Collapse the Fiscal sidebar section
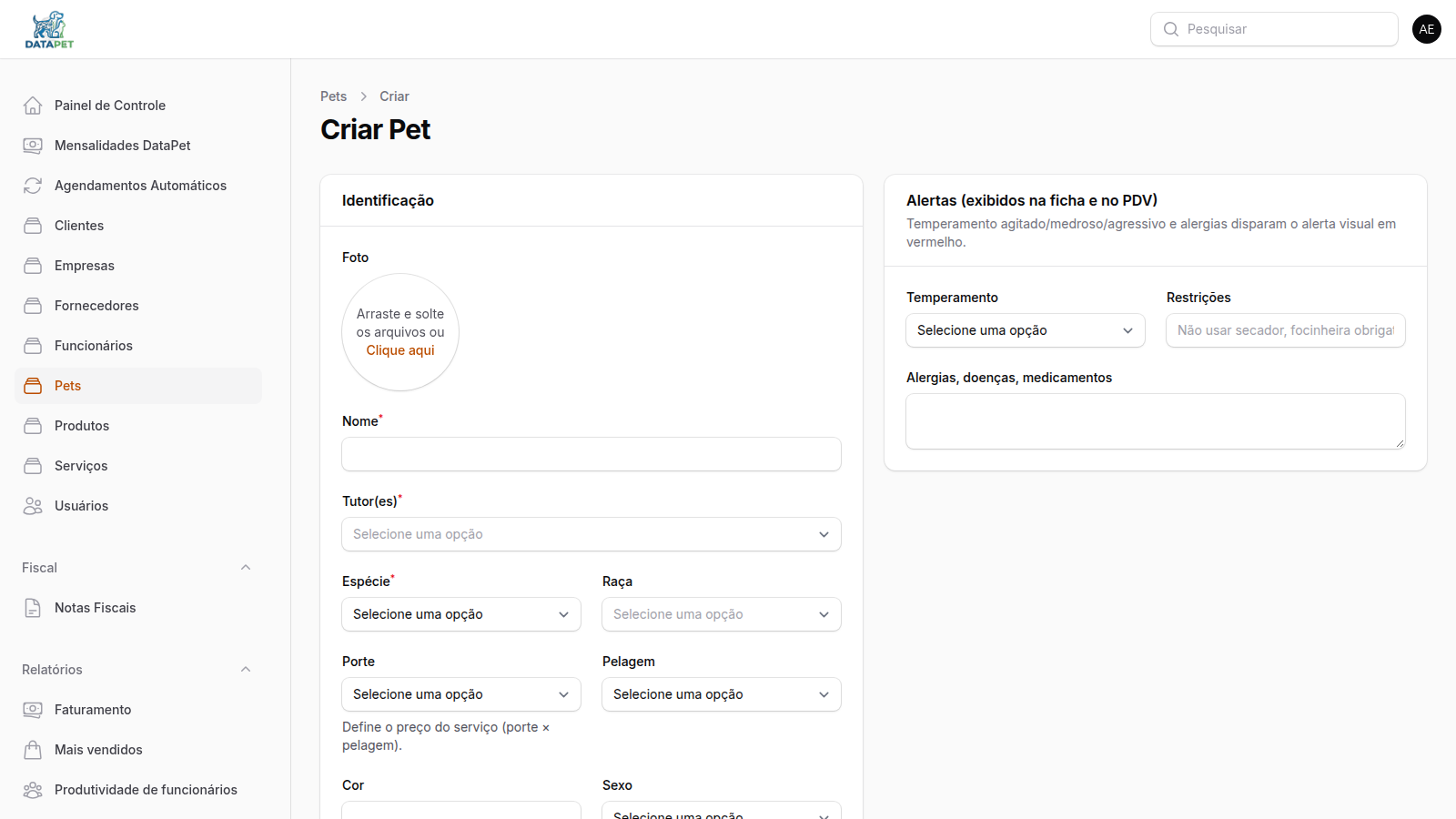1456x819 pixels. 246,568
